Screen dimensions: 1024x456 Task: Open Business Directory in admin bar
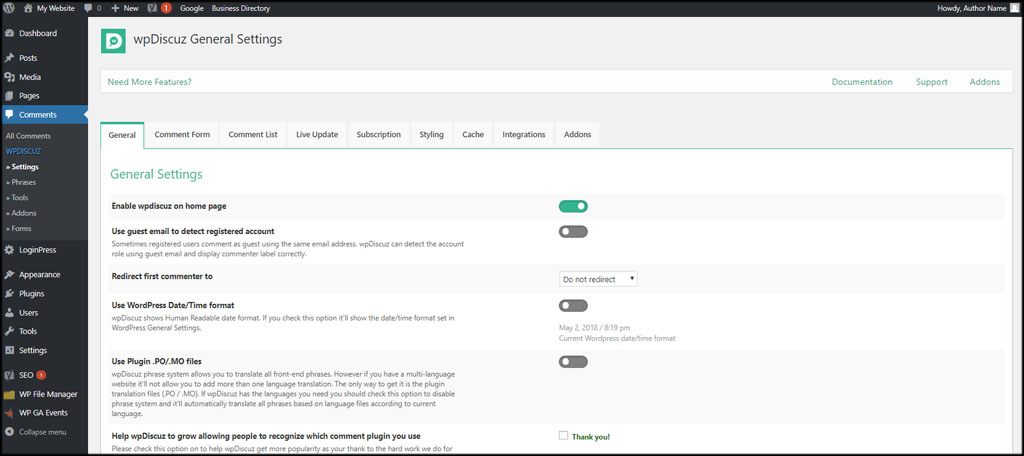click(x=241, y=8)
